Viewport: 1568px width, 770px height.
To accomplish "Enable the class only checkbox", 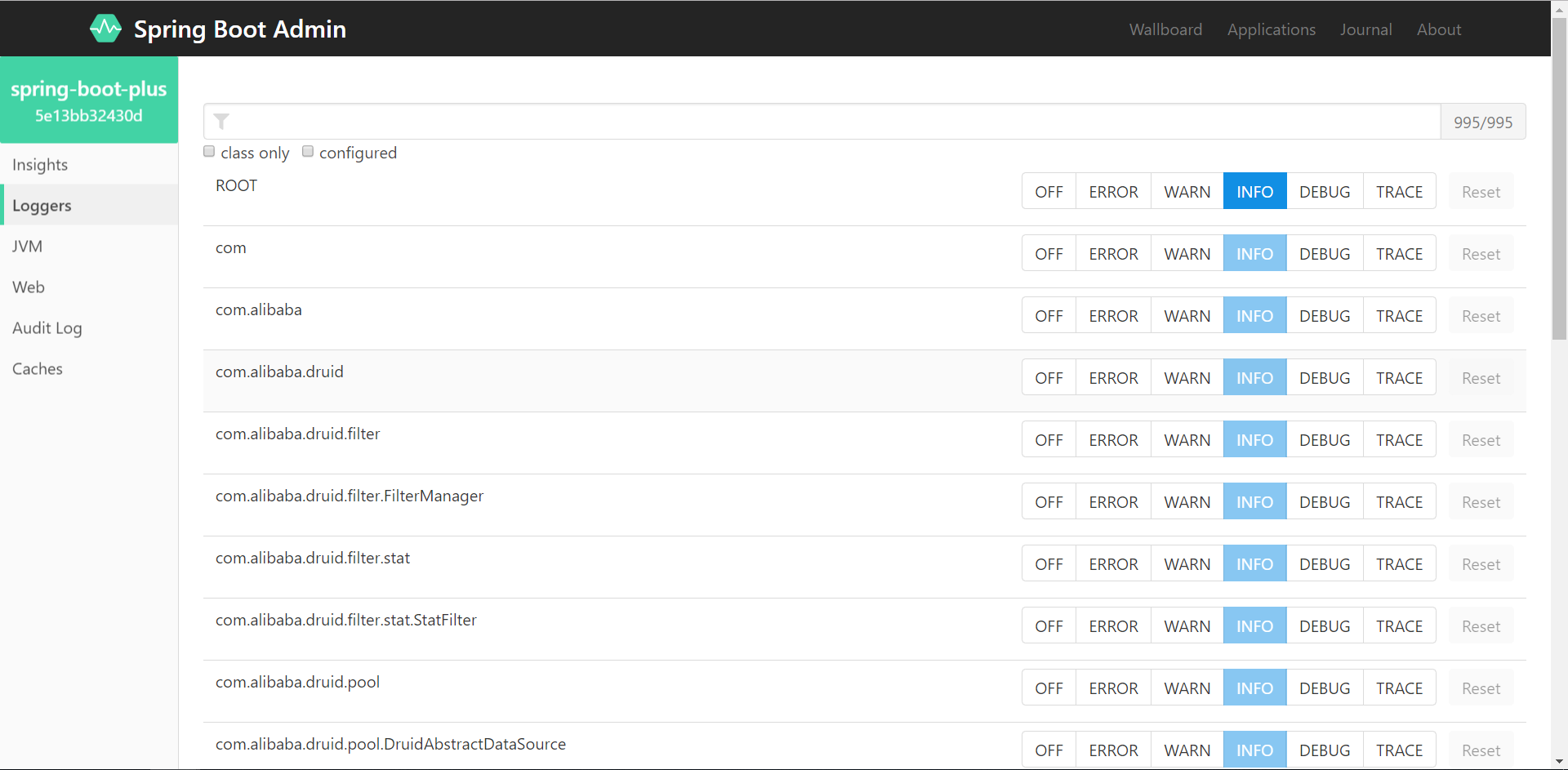I will pyautogui.click(x=209, y=152).
